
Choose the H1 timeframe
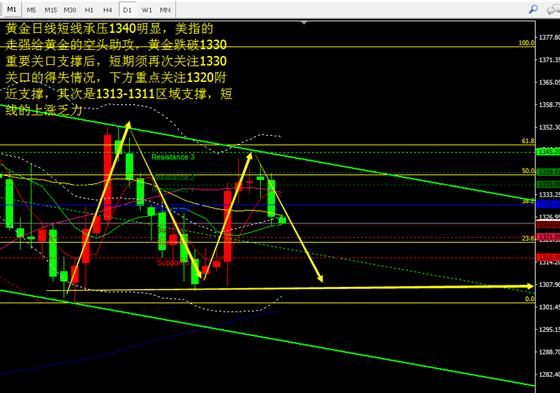(x=89, y=10)
